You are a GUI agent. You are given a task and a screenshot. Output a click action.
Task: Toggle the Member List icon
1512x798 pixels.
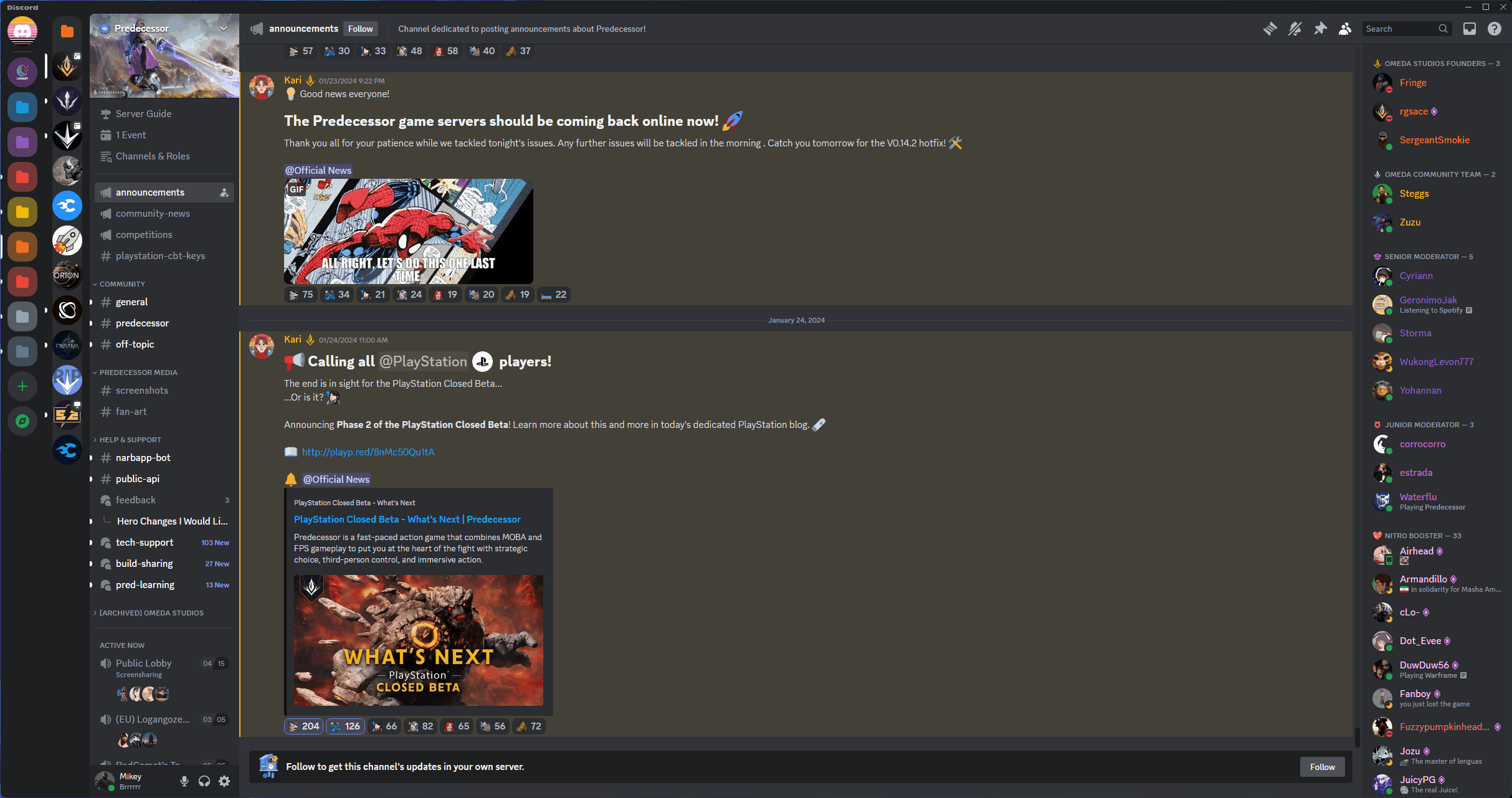pyautogui.click(x=1345, y=29)
